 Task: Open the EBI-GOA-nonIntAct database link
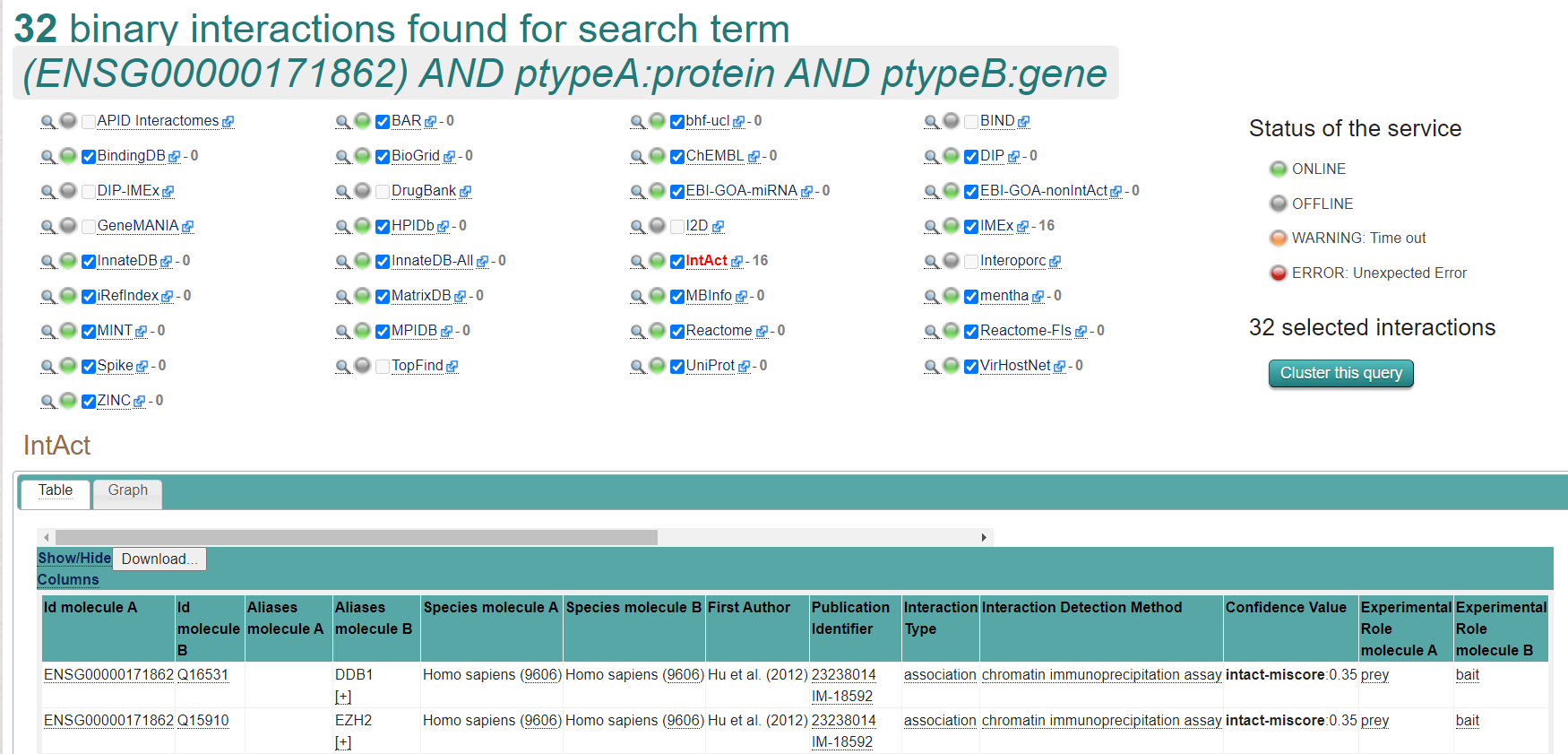click(1044, 191)
